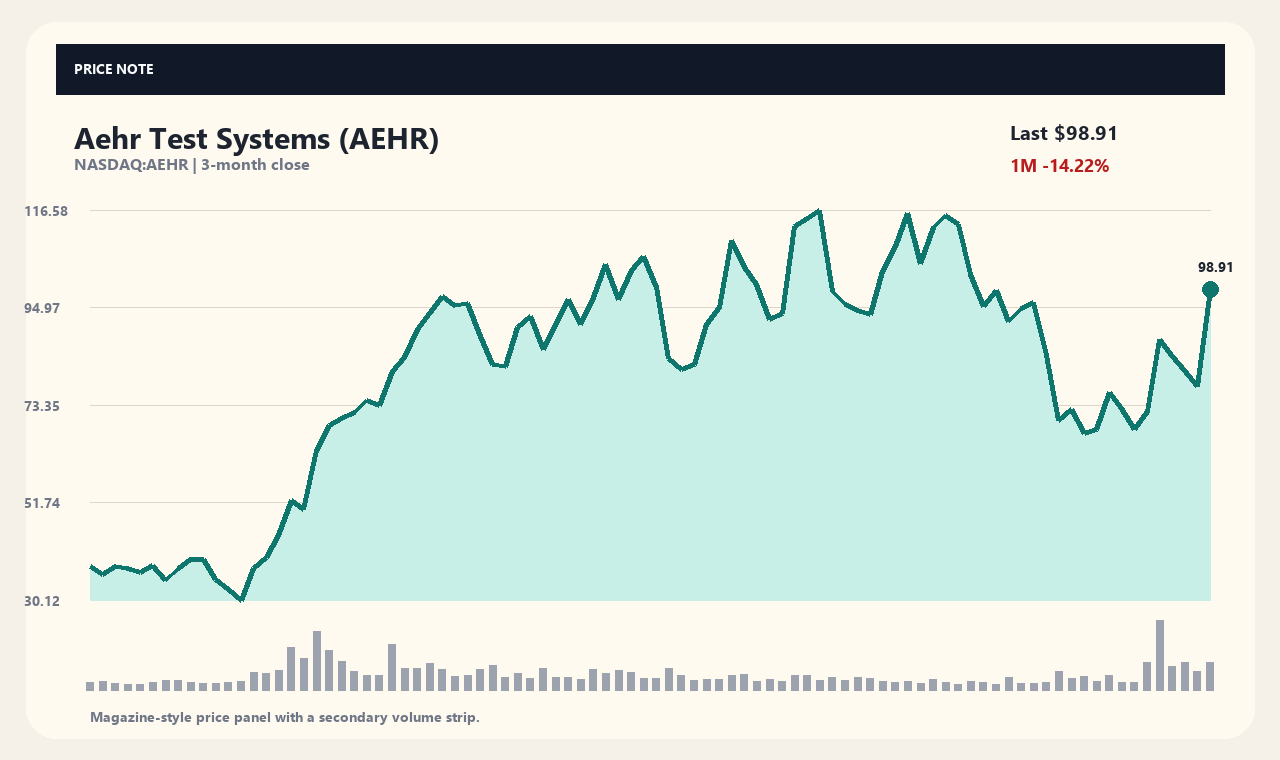Click the 94.97 y-axis label
This screenshot has width=1280, height=760.
[43, 308]
